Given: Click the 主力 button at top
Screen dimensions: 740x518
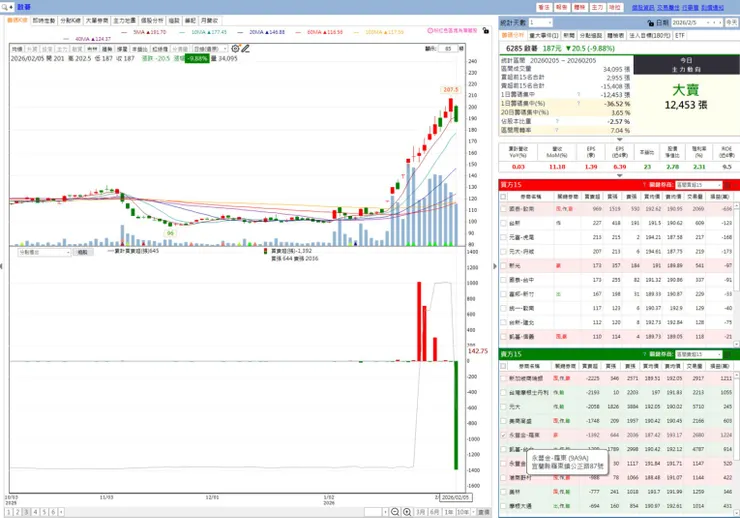Looking at the screenshot, I should coord(597,8).
